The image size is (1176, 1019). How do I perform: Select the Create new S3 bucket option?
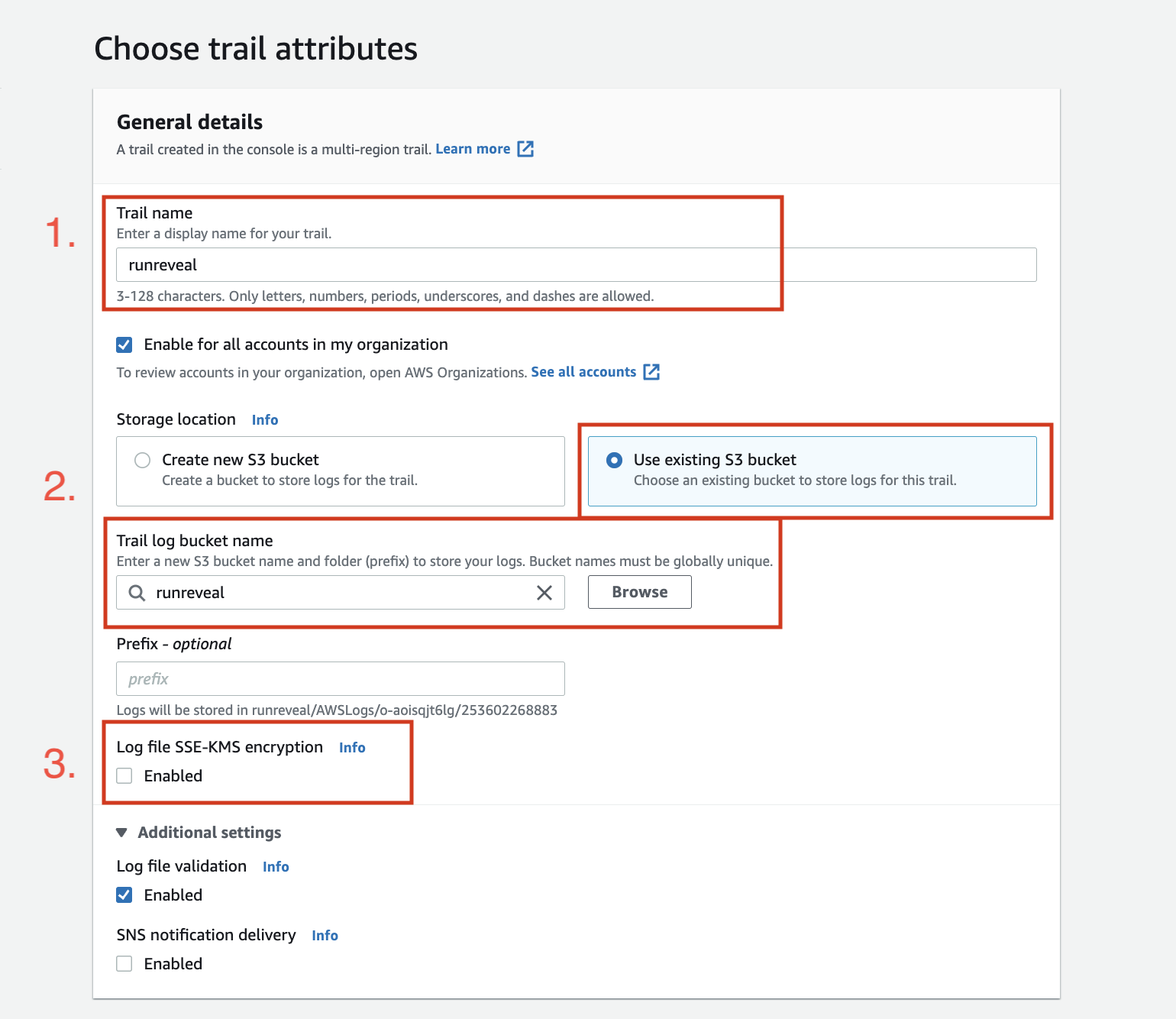point(143,460)
